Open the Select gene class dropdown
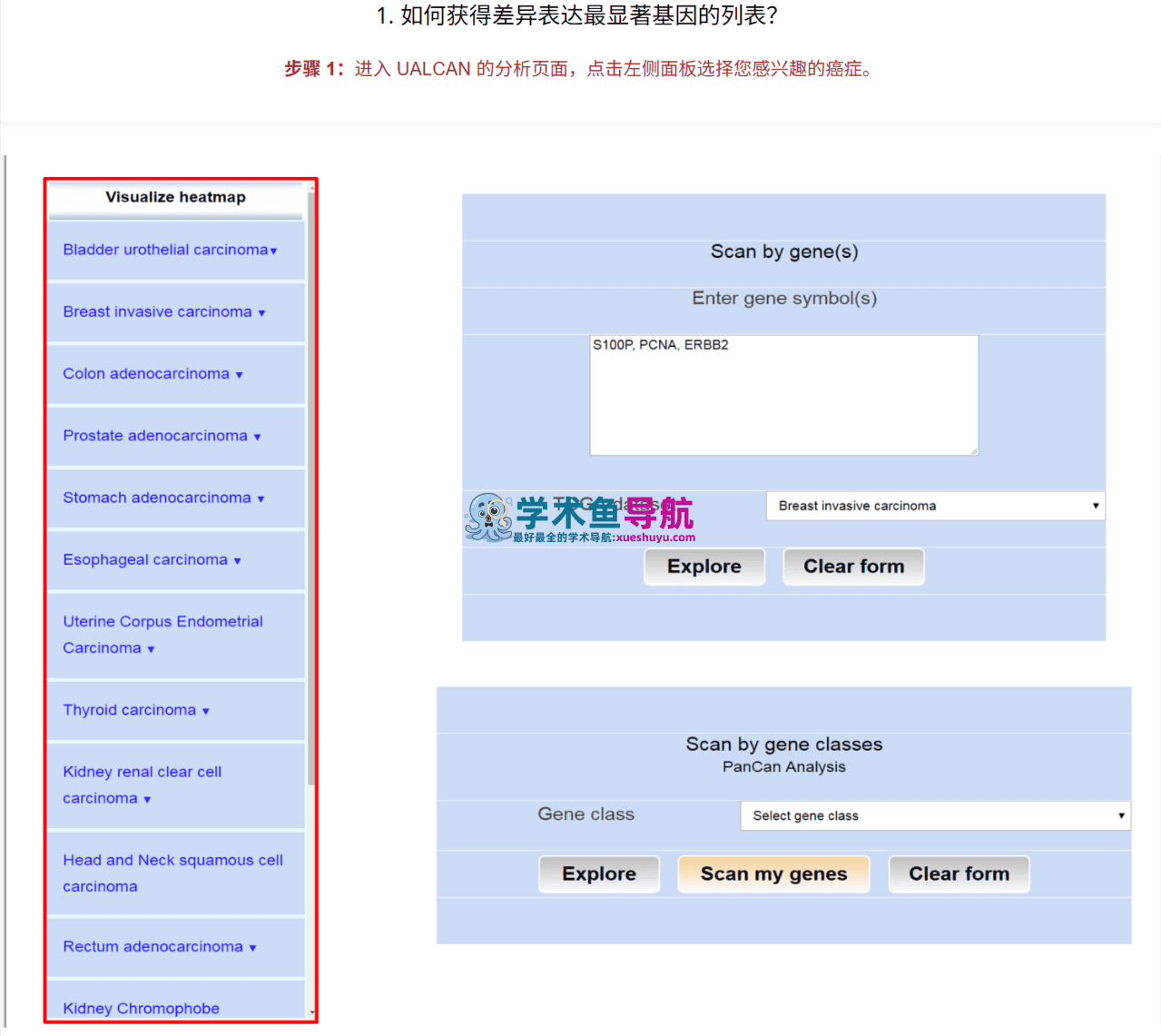This screenshot has width=1161, height=1036. click(936, 815)
